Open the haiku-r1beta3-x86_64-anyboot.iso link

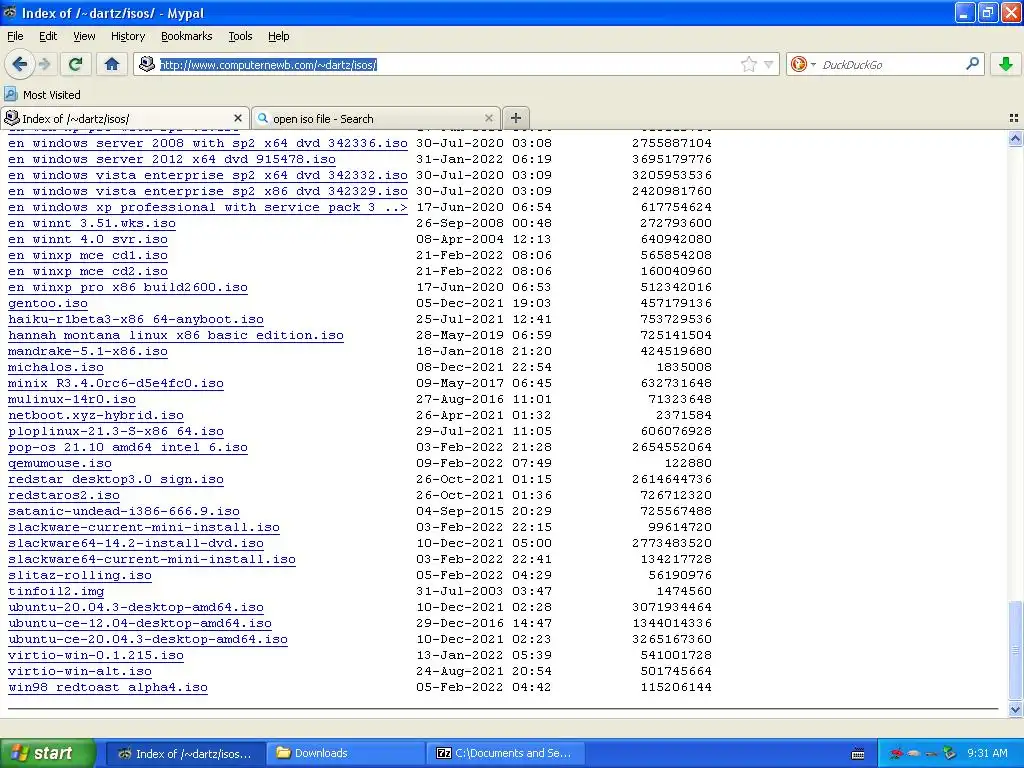tap(136, 319)
